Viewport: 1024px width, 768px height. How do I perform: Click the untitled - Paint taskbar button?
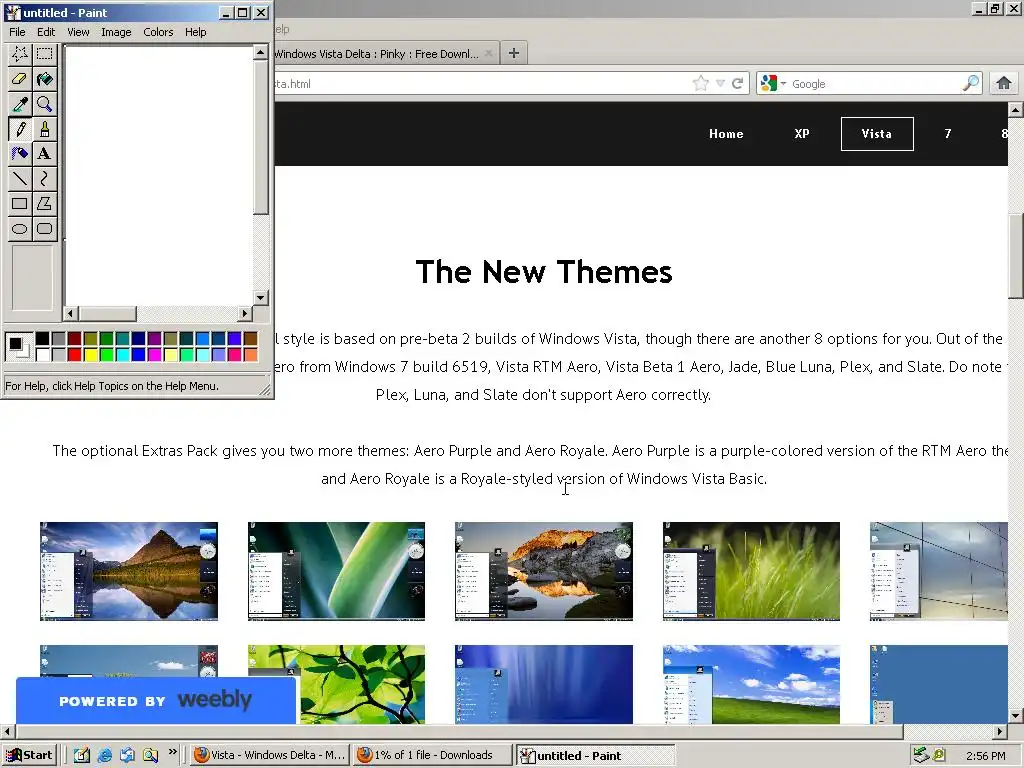coord(594,756)
